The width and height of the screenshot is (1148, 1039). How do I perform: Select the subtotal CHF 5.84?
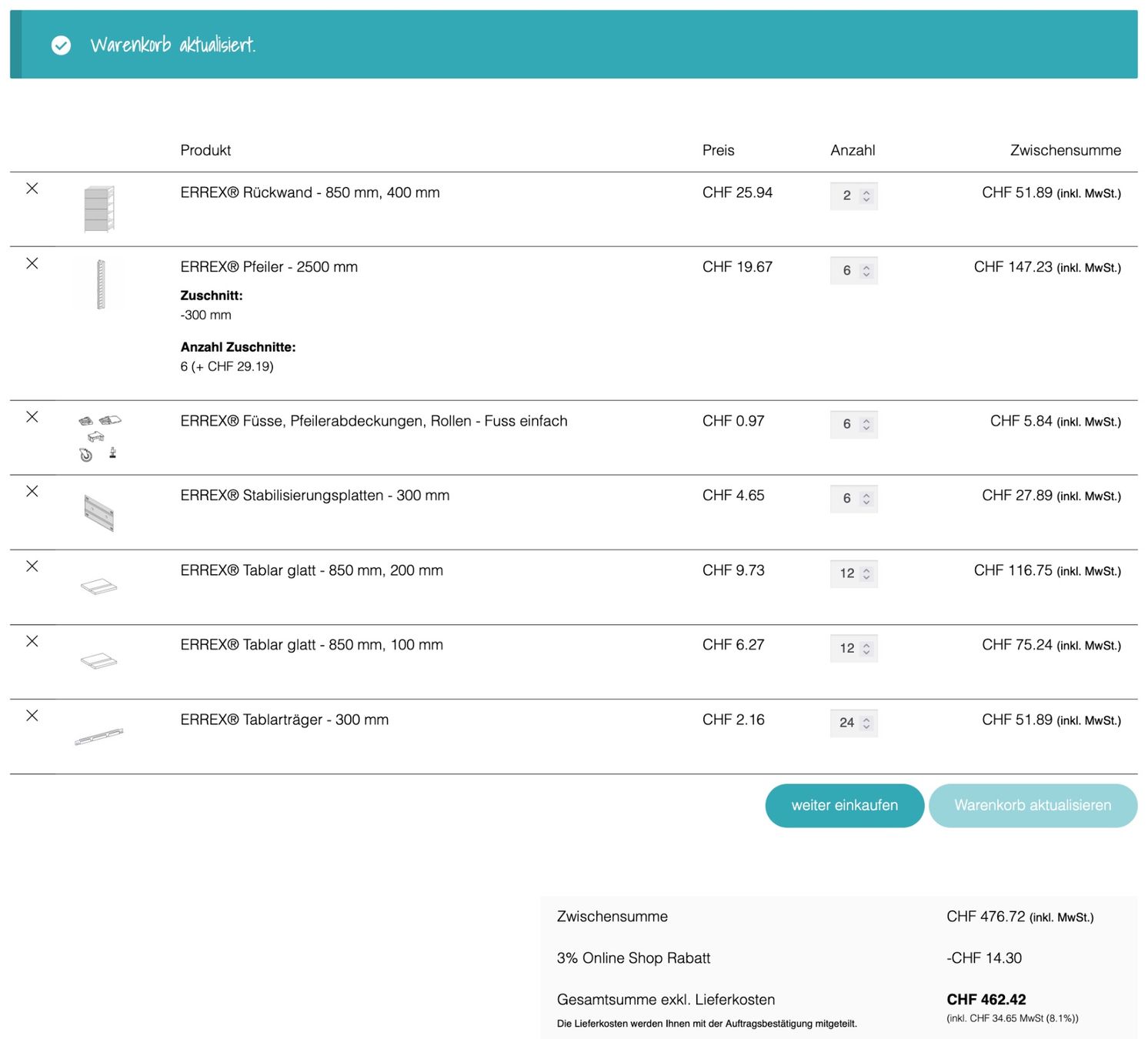[x=1021, y=421]
